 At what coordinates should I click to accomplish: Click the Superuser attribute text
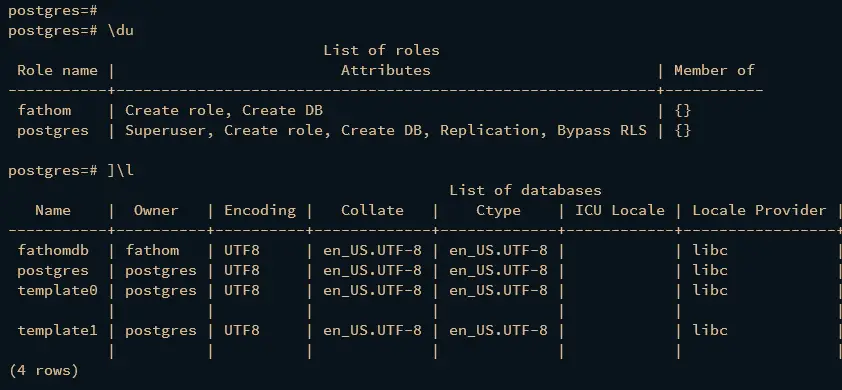pyautogui.click(x=165, y=131)
